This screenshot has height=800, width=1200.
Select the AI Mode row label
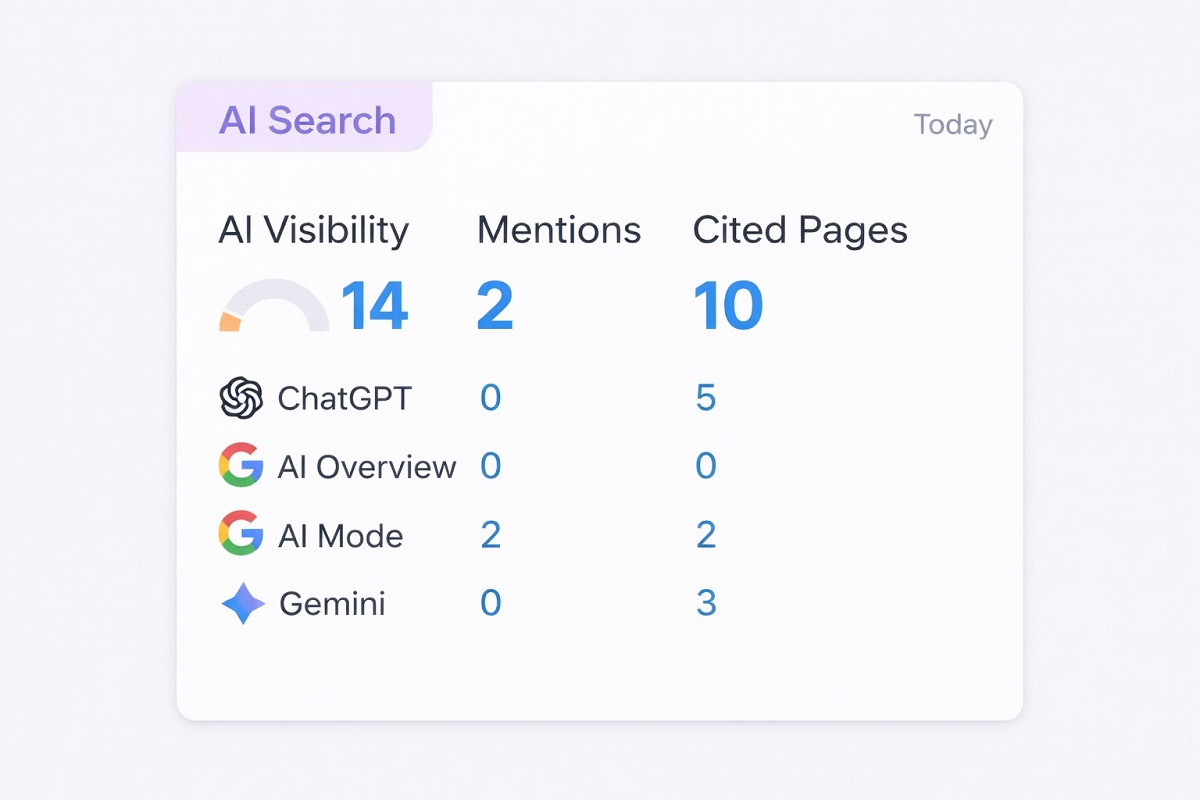pos(340,536)
